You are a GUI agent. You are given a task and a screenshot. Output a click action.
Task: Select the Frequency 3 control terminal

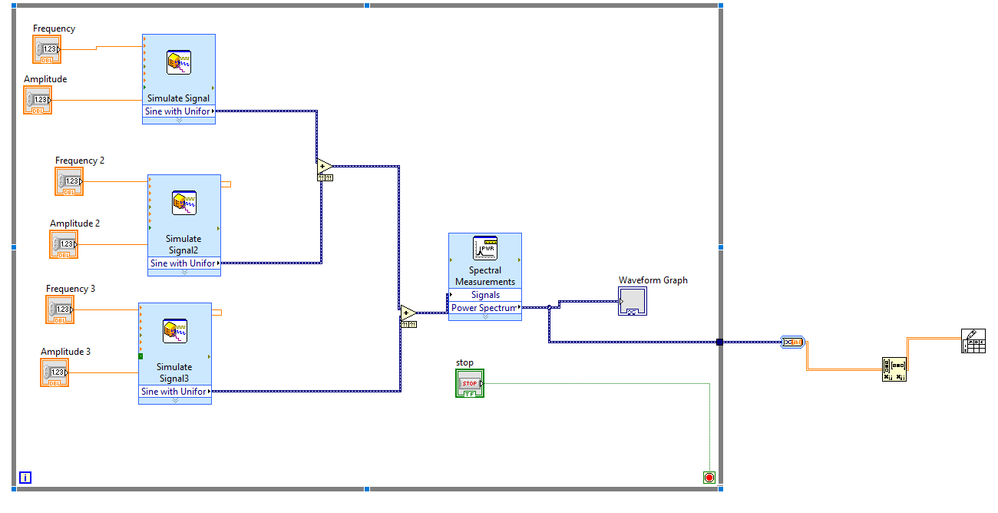pos(60,310)
